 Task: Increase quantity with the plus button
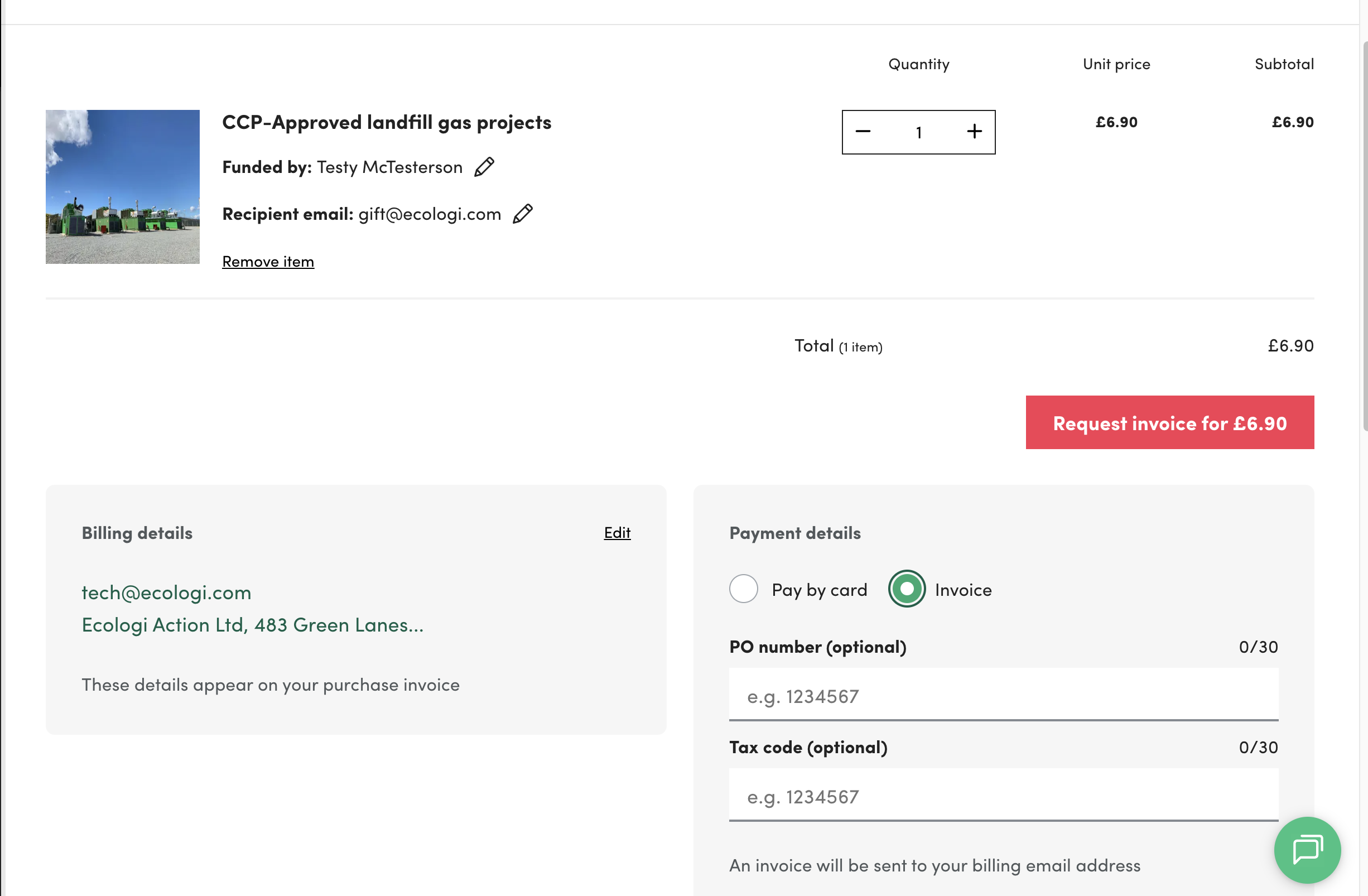pyautogui.click(x=974, y=132)
